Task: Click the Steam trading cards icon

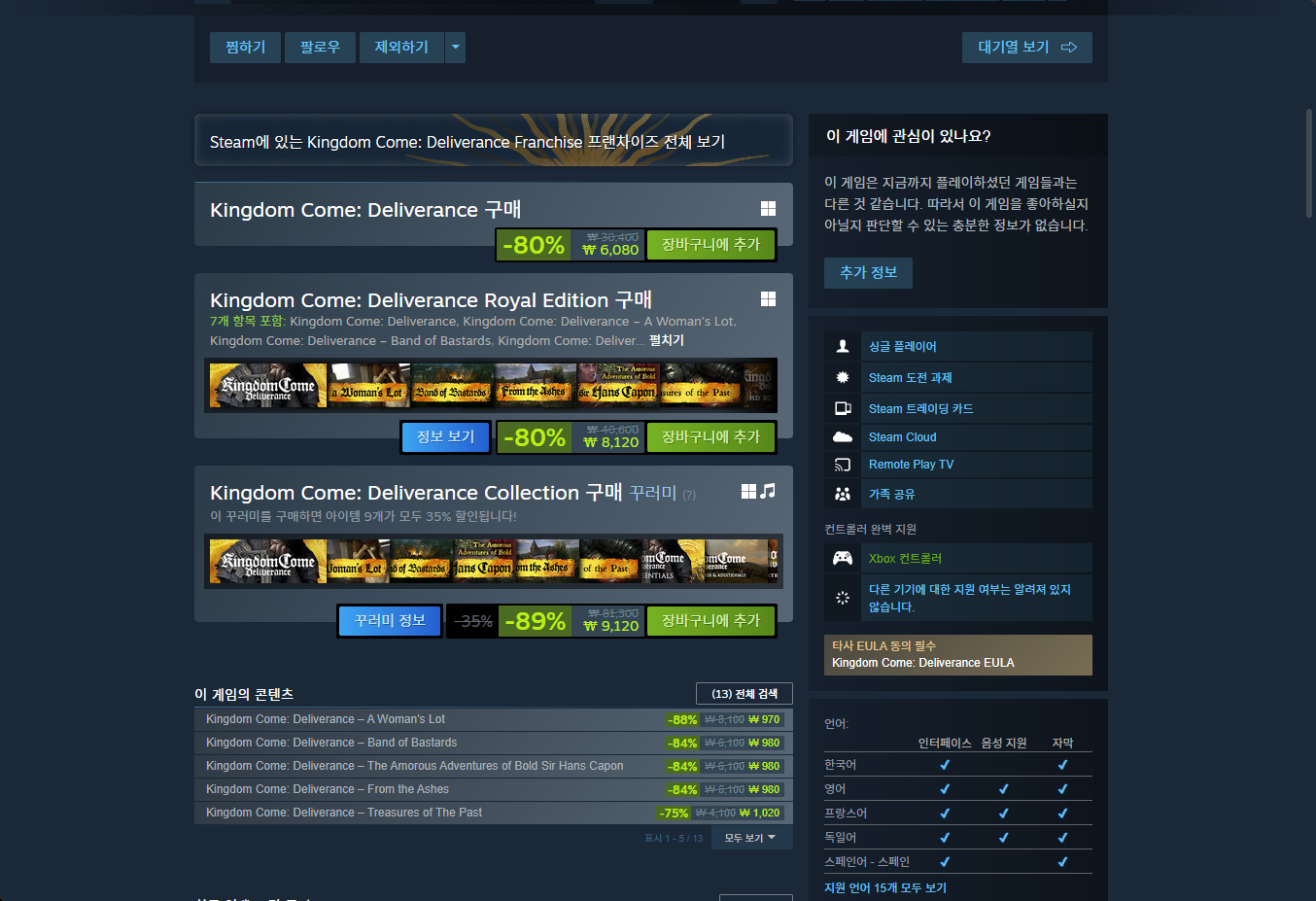Action: click(843, 408)
